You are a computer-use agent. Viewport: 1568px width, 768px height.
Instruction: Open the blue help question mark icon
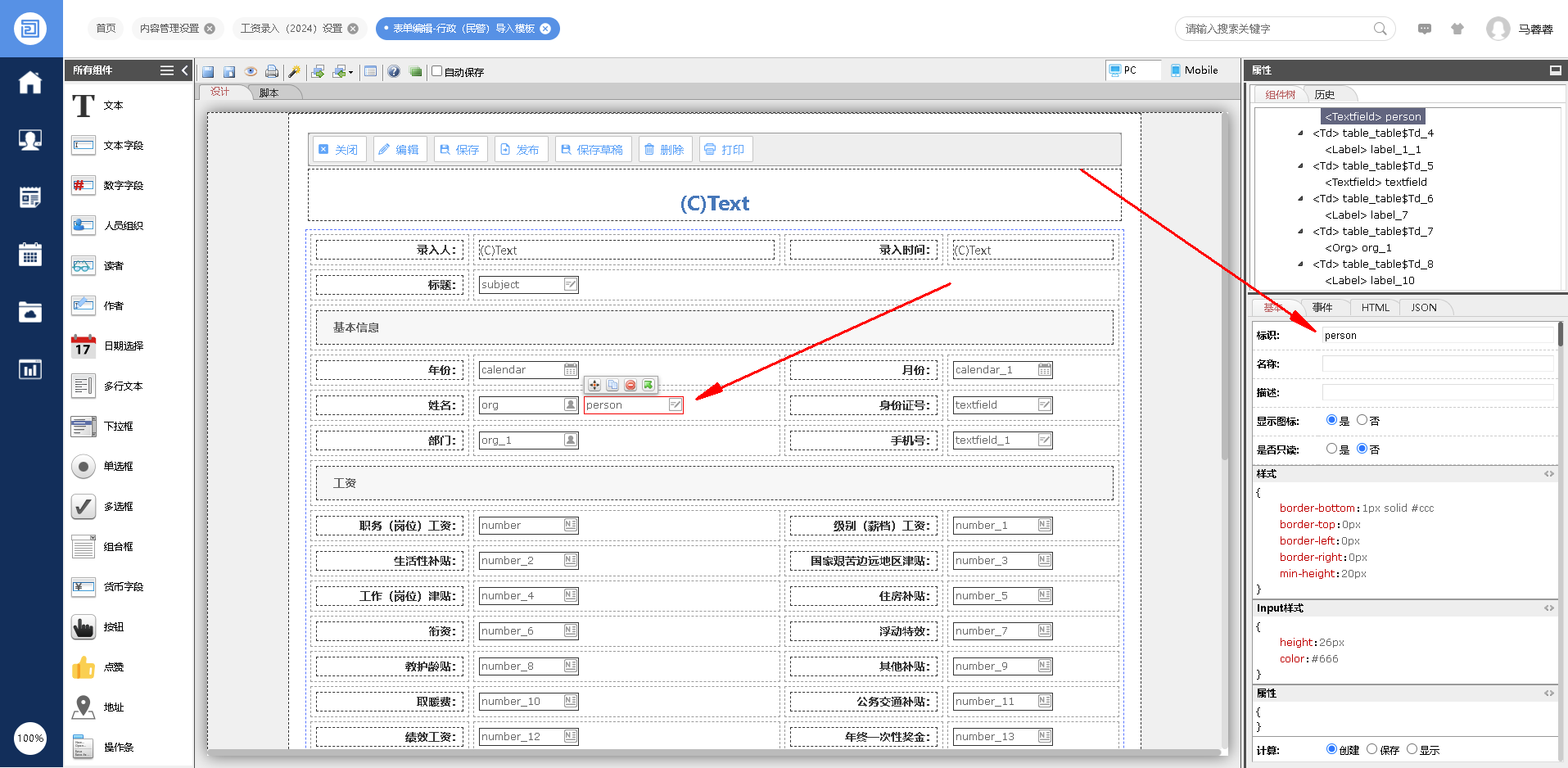point(394,72)
